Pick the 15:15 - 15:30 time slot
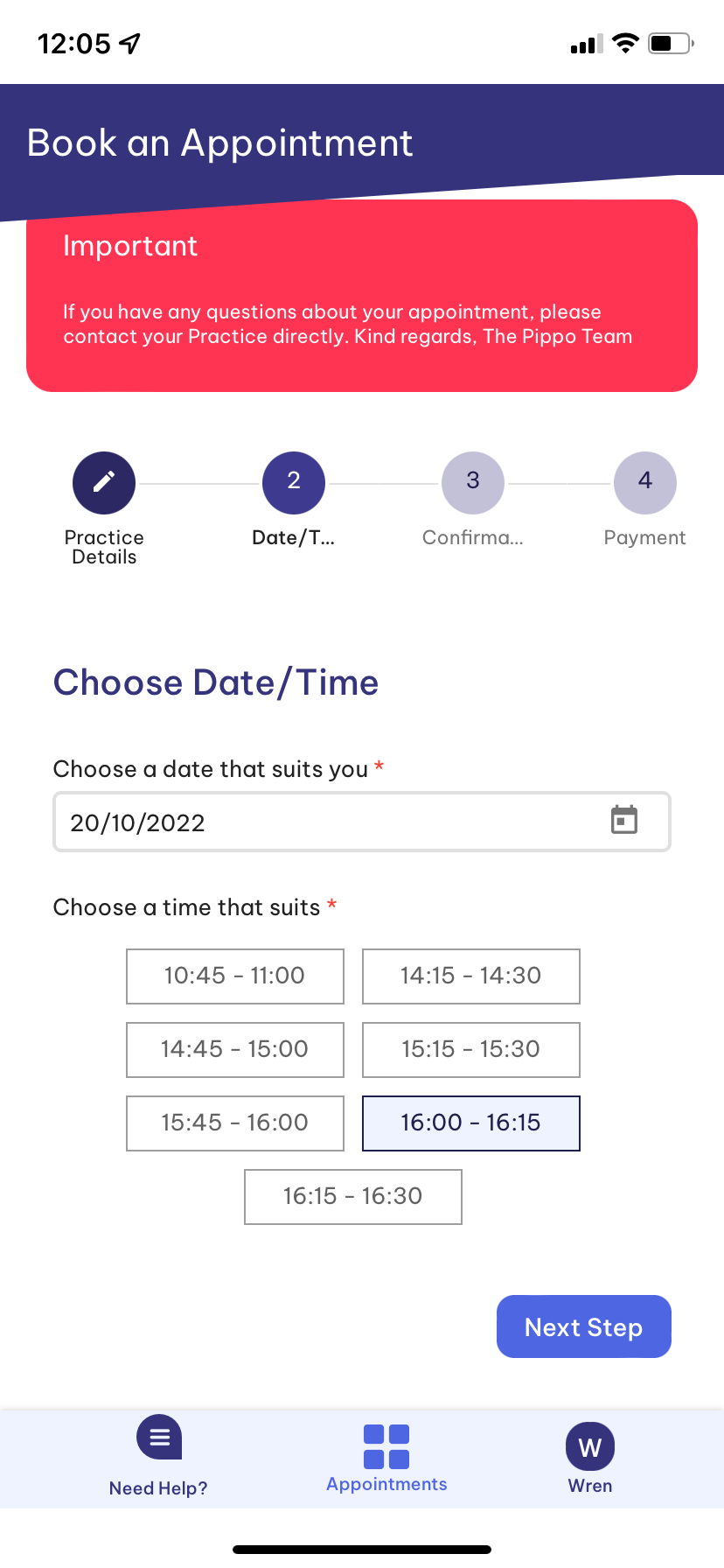Image resolution: width=724 pixels, height=1568 pixels. pos(471,1049)
